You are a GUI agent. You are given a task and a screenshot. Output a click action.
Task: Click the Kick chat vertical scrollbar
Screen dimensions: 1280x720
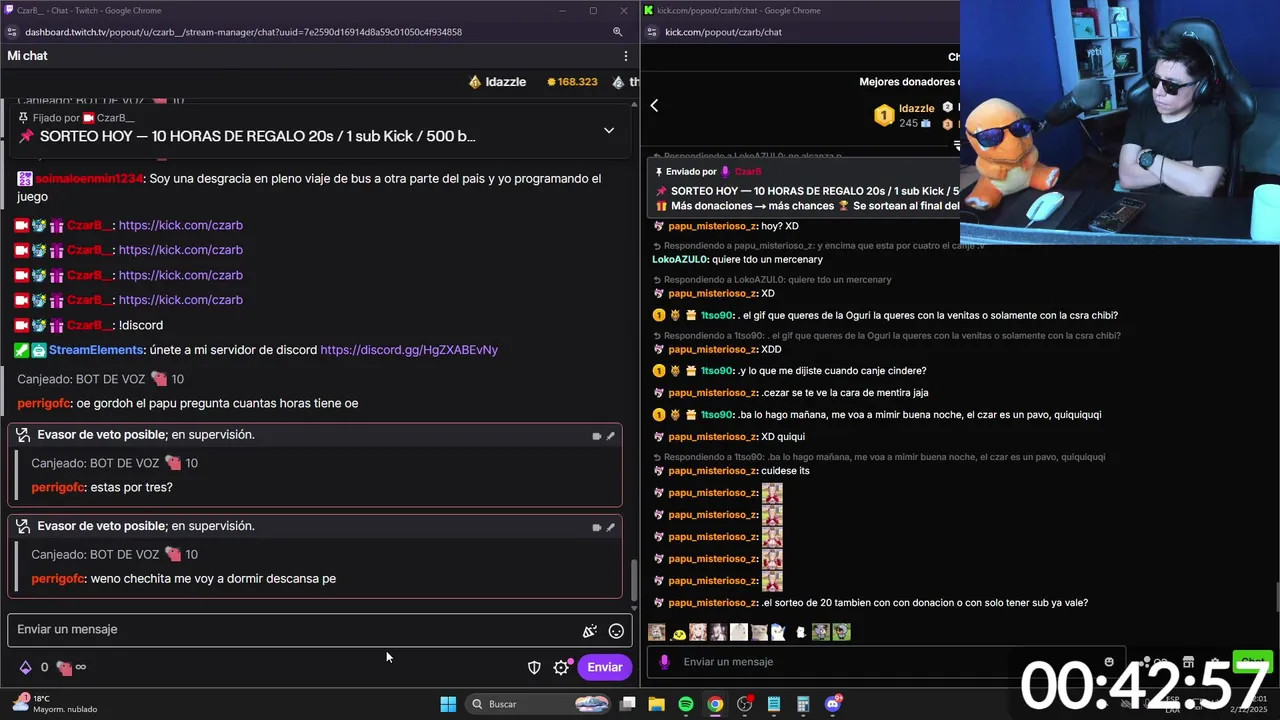pyautogui.click(x=1277, y=597)
